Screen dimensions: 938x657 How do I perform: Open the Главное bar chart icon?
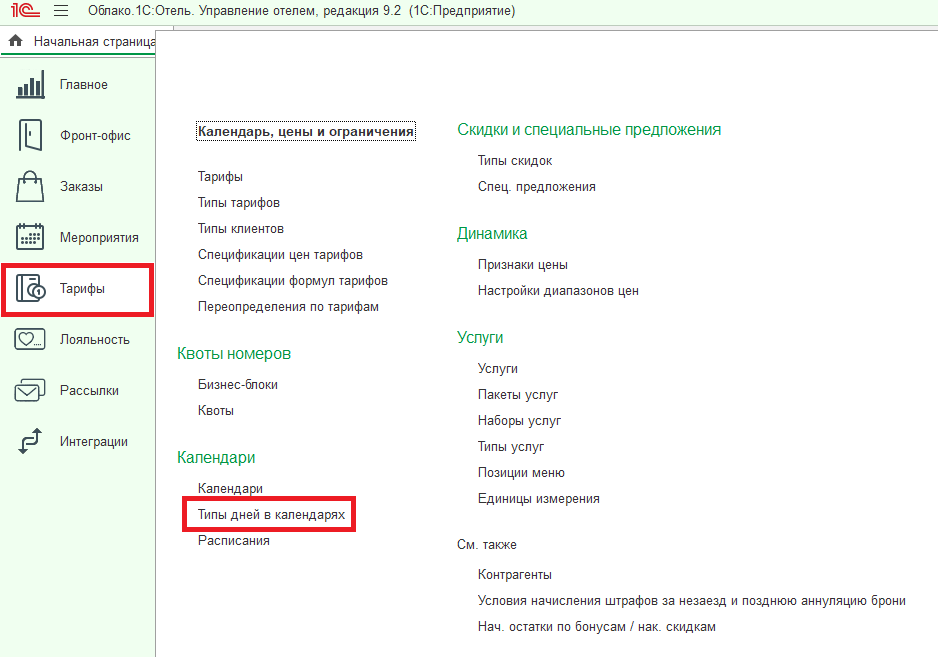pyautogui.click(x=31, y=84)
